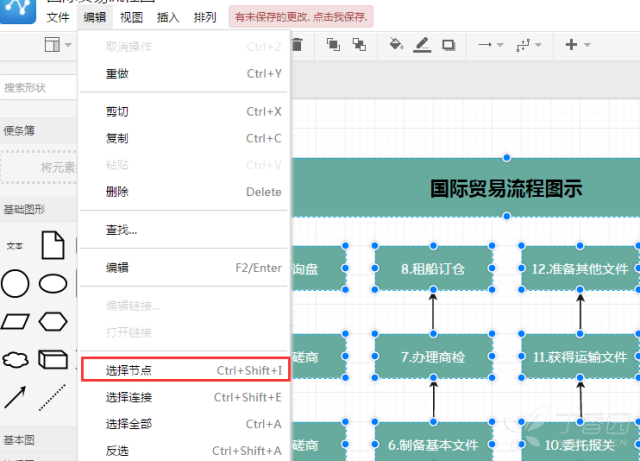Click the app logo icon

pos(18,10)
